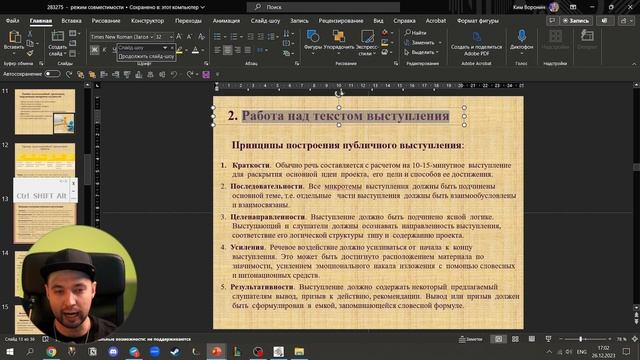Open the comments speech bubble icon

pos(552,20)
